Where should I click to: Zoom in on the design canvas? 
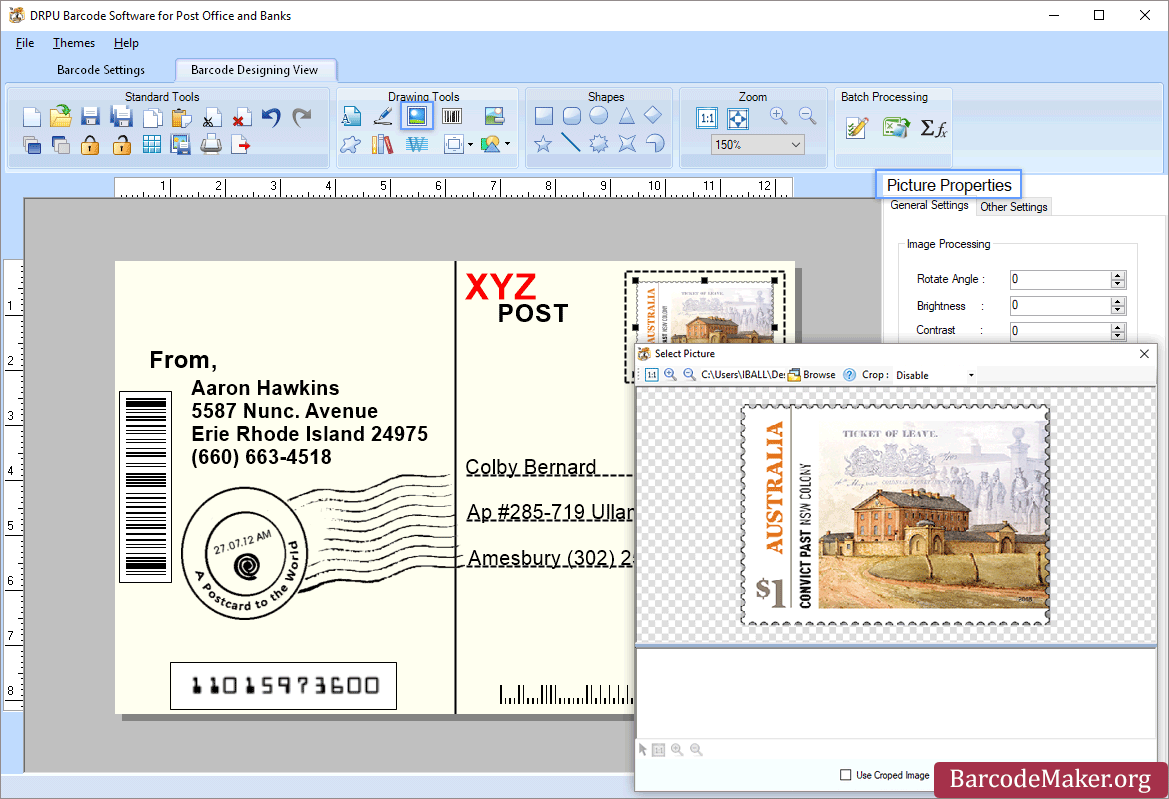tap(778, 116)
